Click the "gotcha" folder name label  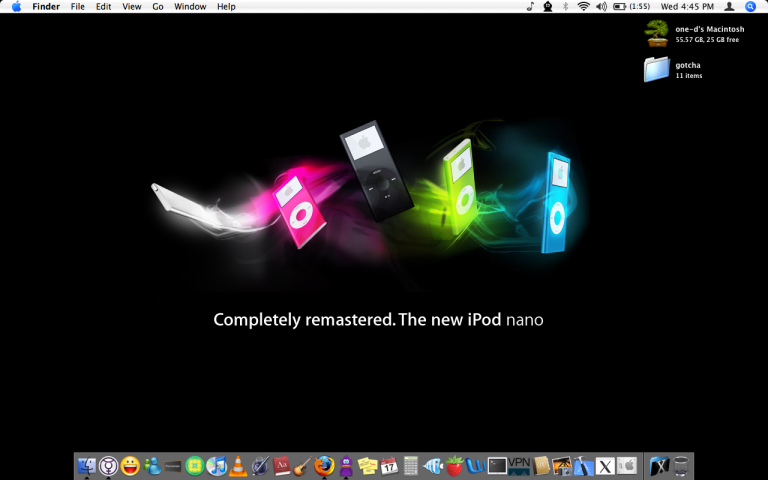click(x=688, y=65)
